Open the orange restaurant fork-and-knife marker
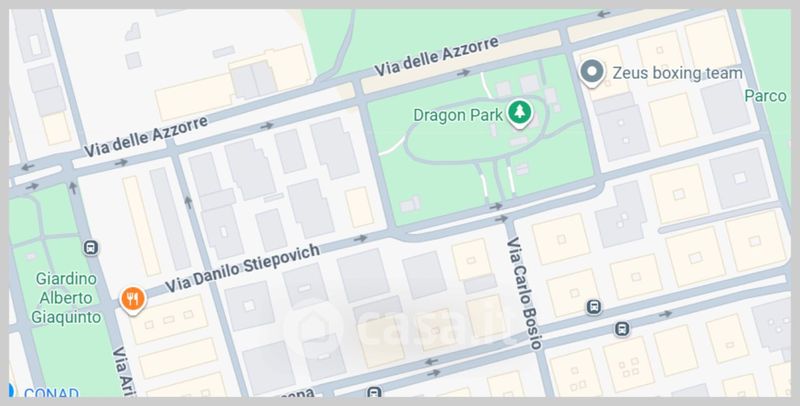This screenshot has width=800, height=406. 133,299
